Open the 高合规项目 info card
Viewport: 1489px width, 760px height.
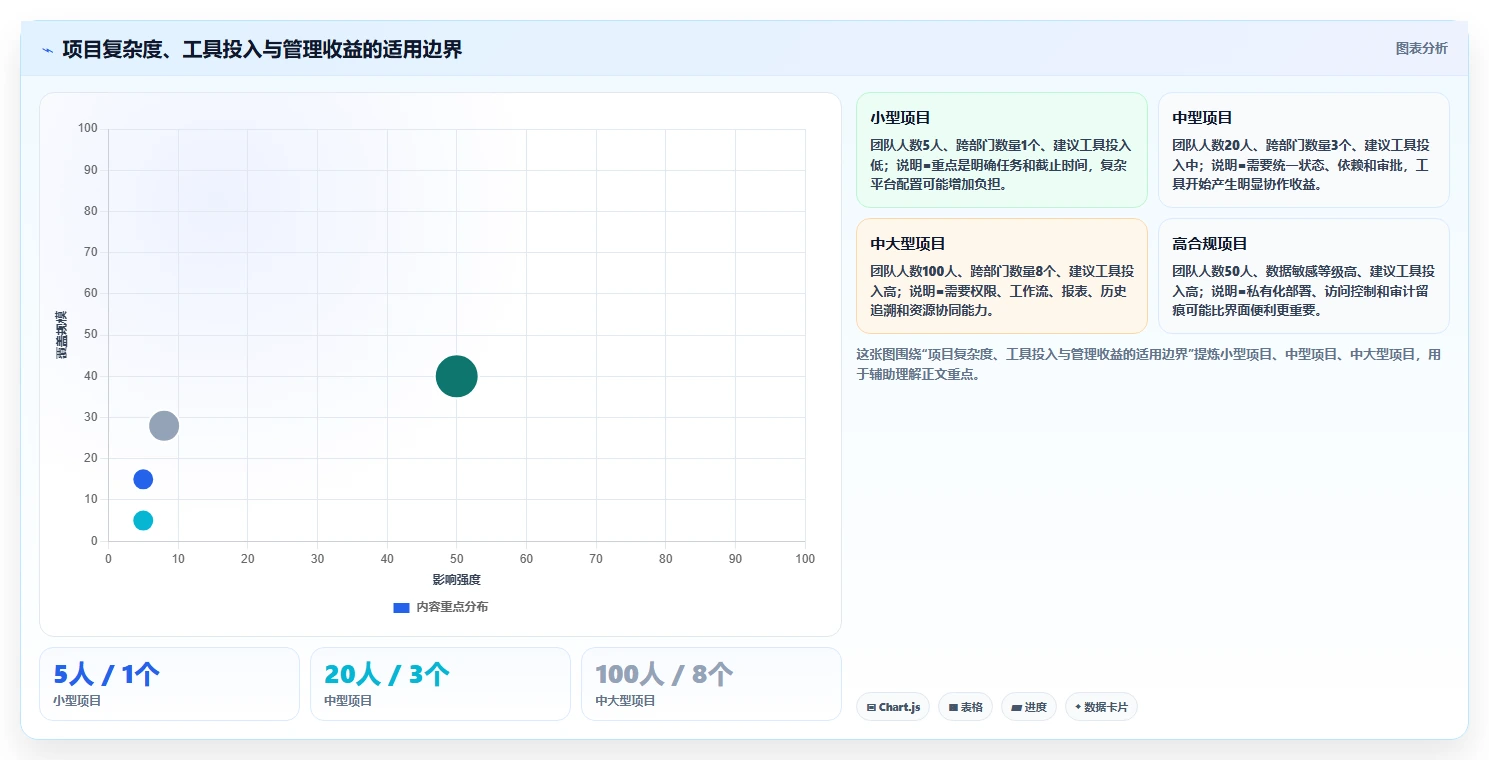point(1303,276)
